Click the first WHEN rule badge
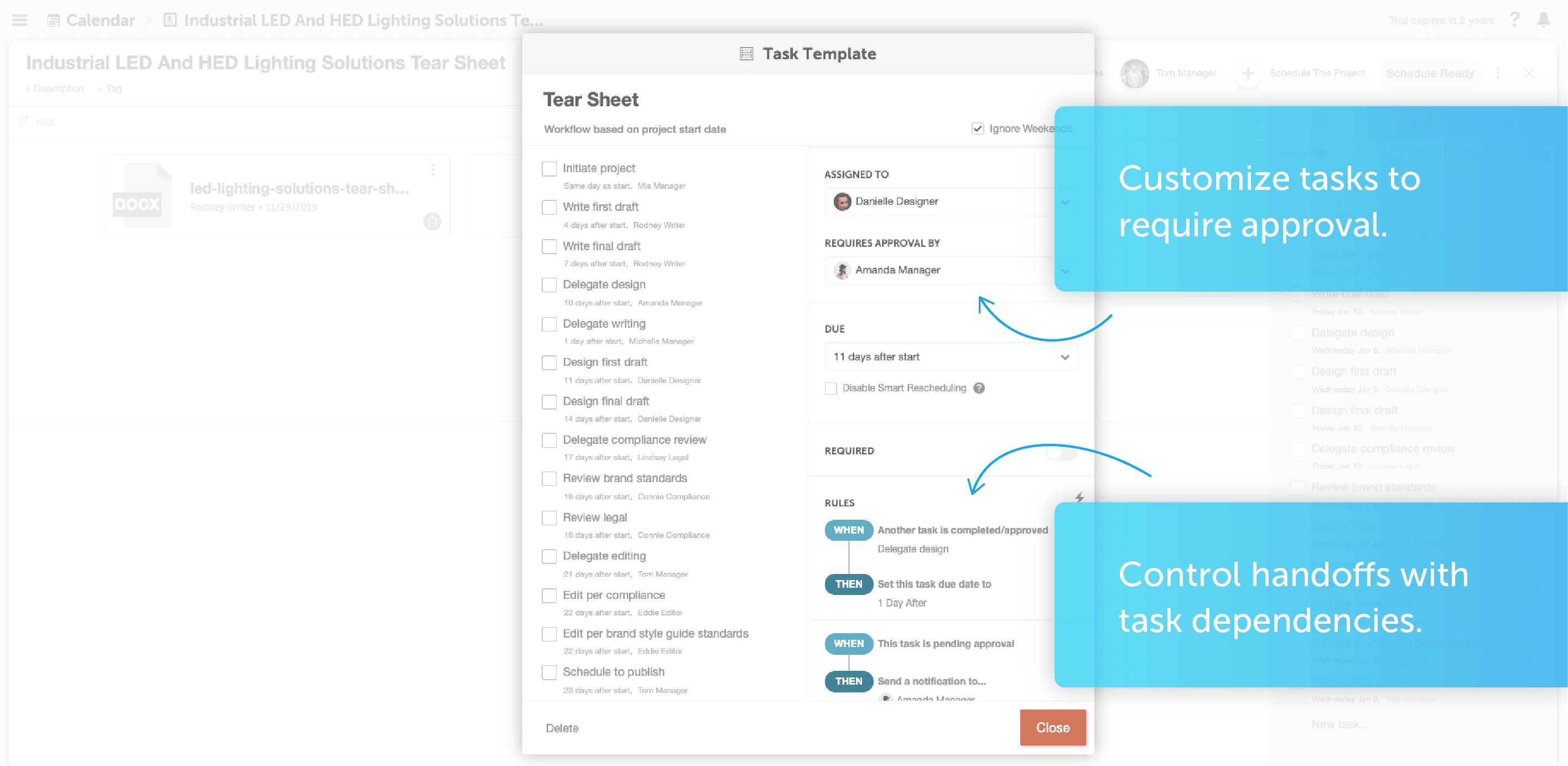Image resolution: width=1568 pixels, height=766 pixels. [x=848, y=530]
